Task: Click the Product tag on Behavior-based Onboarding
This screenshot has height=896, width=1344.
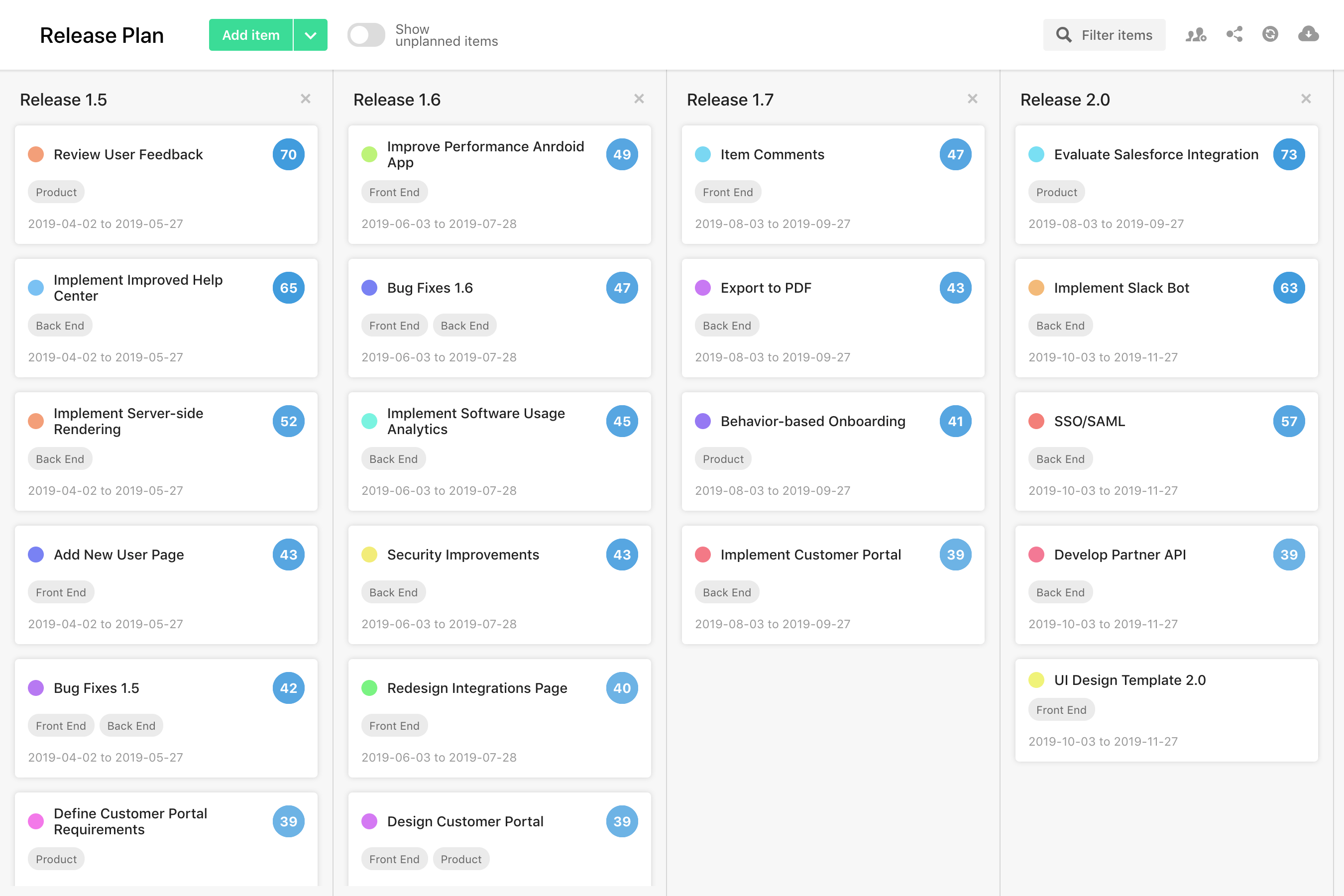Action: click(722, 458)
